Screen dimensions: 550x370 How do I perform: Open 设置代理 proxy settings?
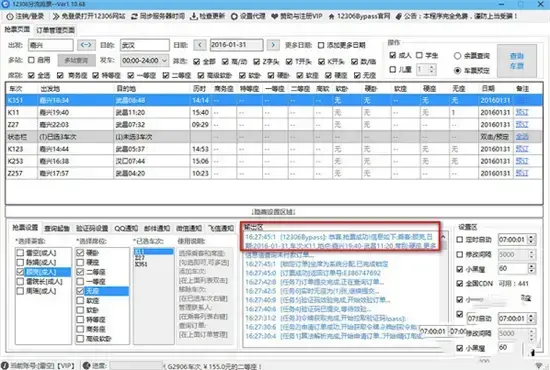point(248,16)
